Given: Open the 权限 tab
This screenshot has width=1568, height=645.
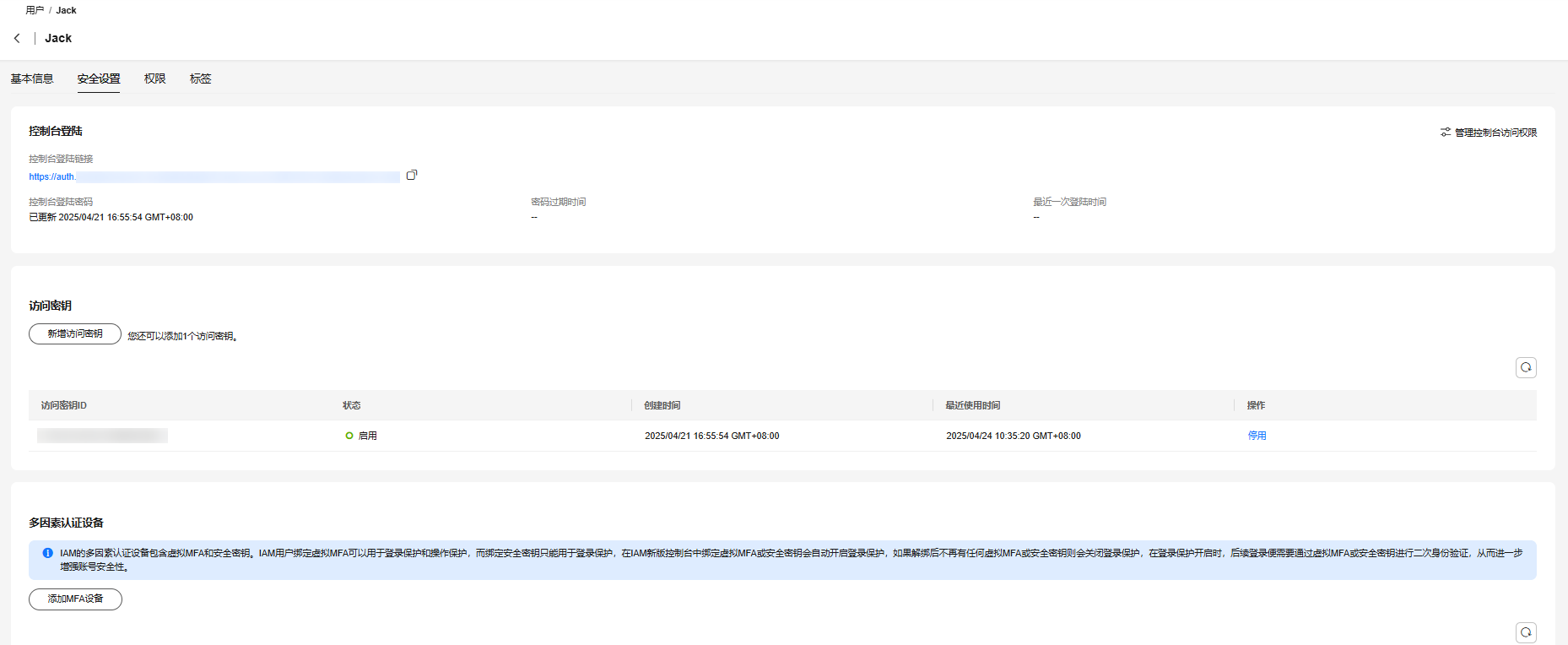Looking at the screenshot, I should 154,79.
